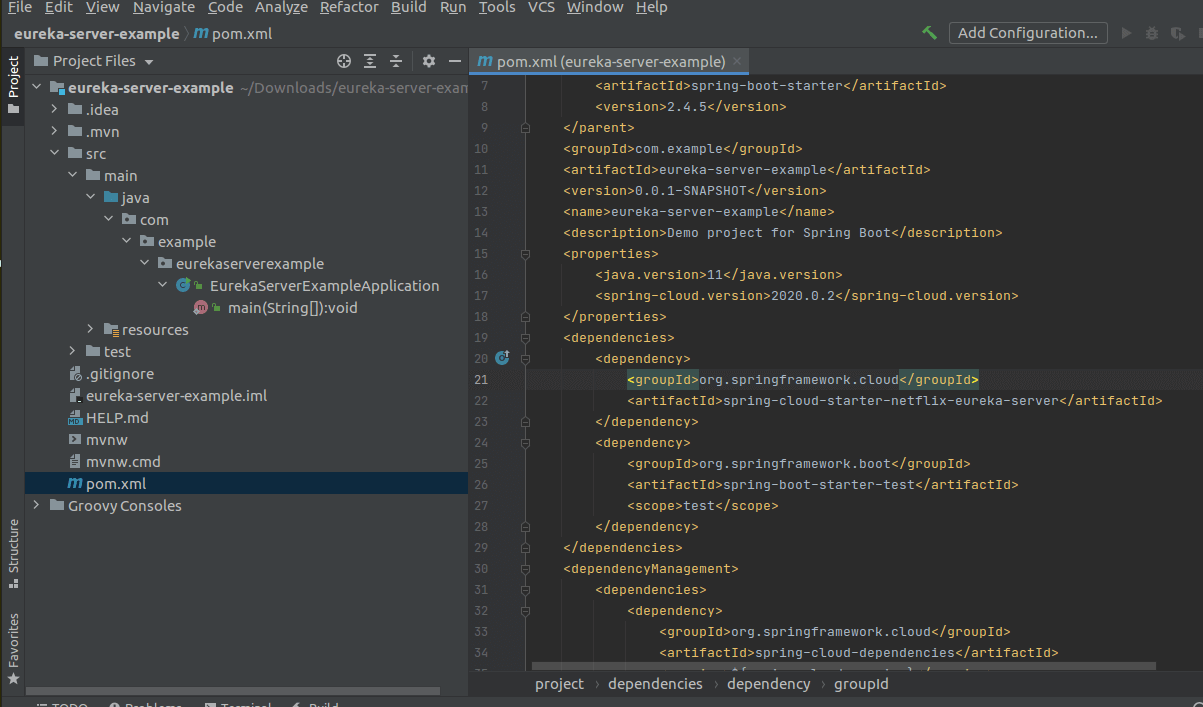The height and width of the screenshot is (707, 1203).
Task: Click the green Build Project hammer icon
Action: coord(929,33)
